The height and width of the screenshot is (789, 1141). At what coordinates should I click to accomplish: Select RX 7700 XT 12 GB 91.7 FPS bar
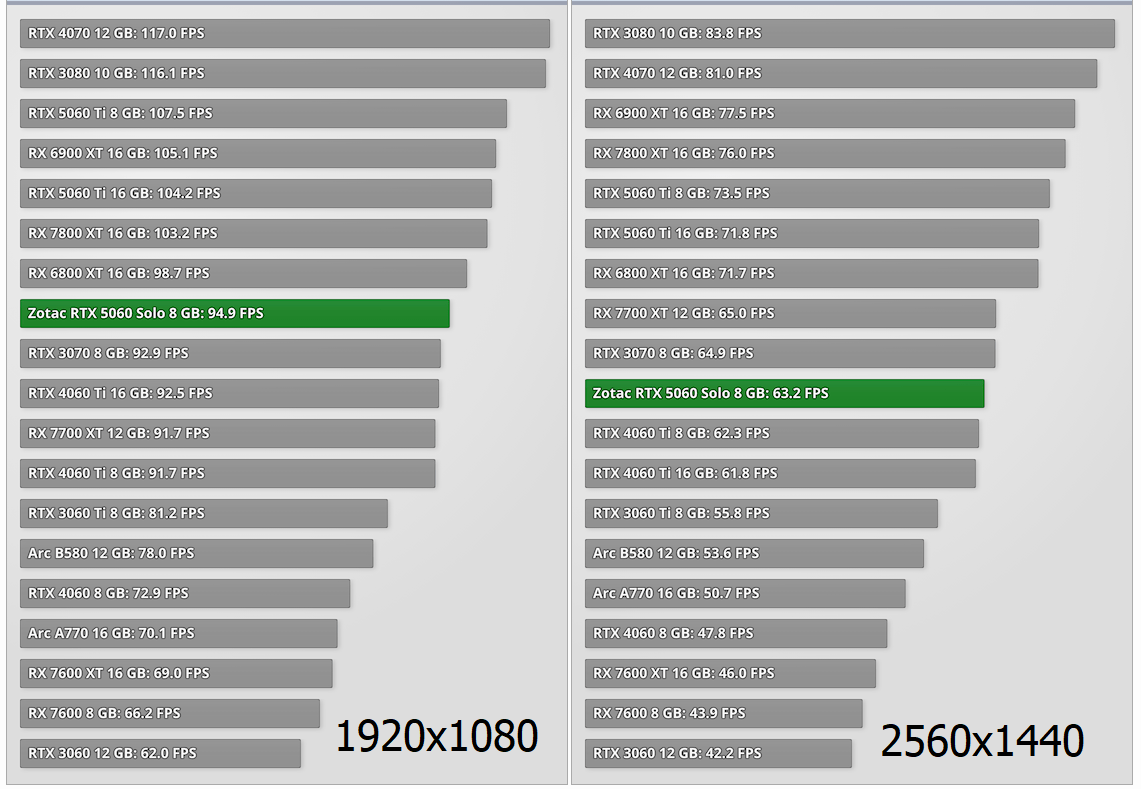coord(228,434)
